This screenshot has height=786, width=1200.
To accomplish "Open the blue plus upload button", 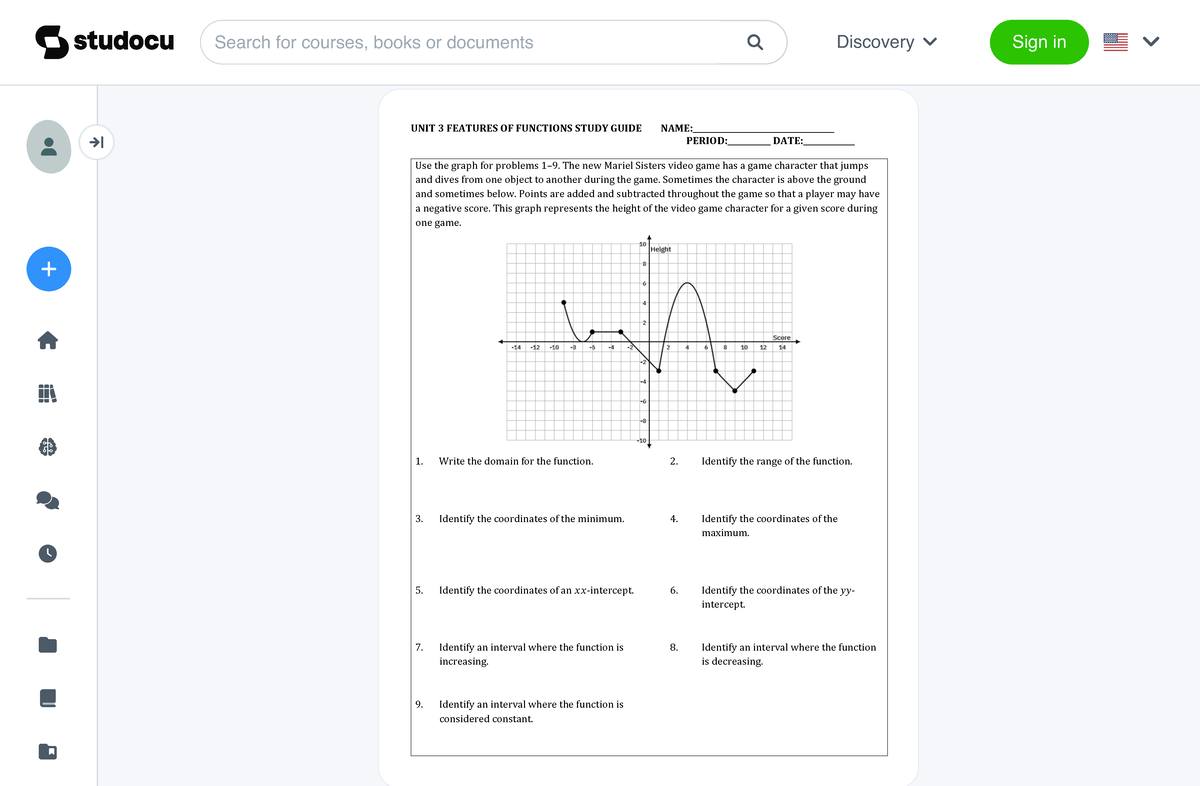I will [x=48, y=269].
